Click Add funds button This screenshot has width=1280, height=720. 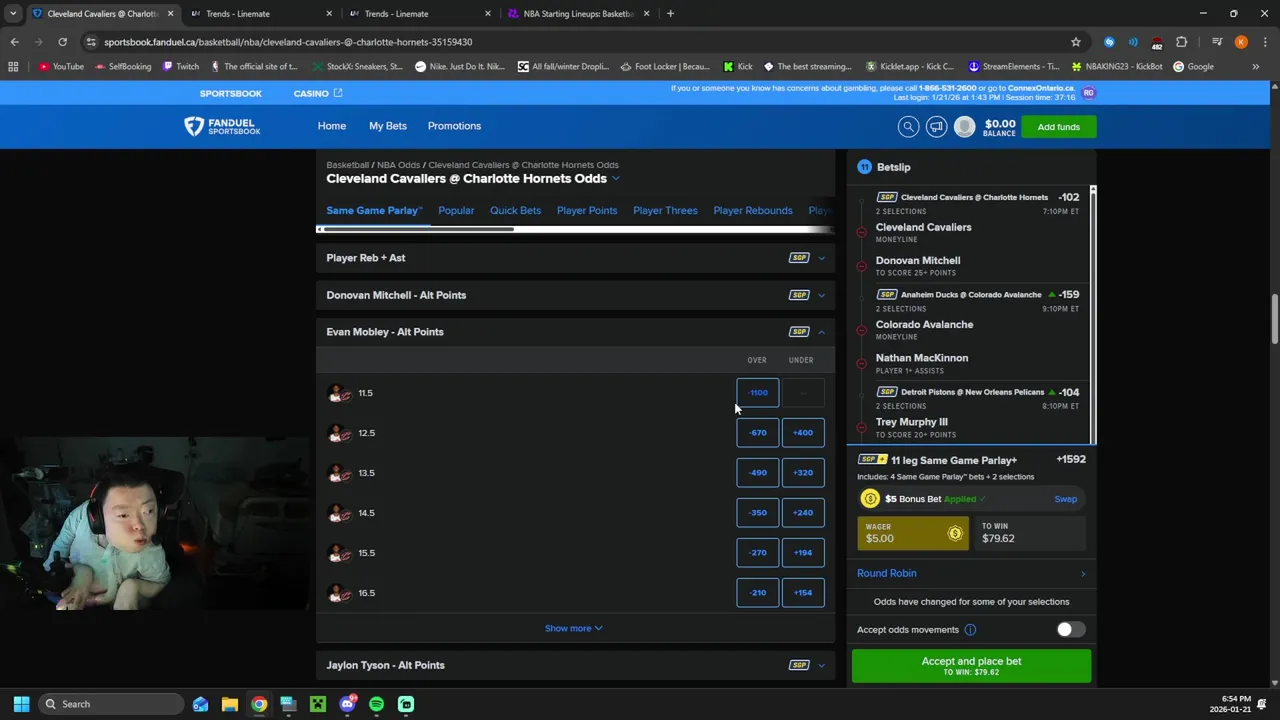coord(1058,127)
